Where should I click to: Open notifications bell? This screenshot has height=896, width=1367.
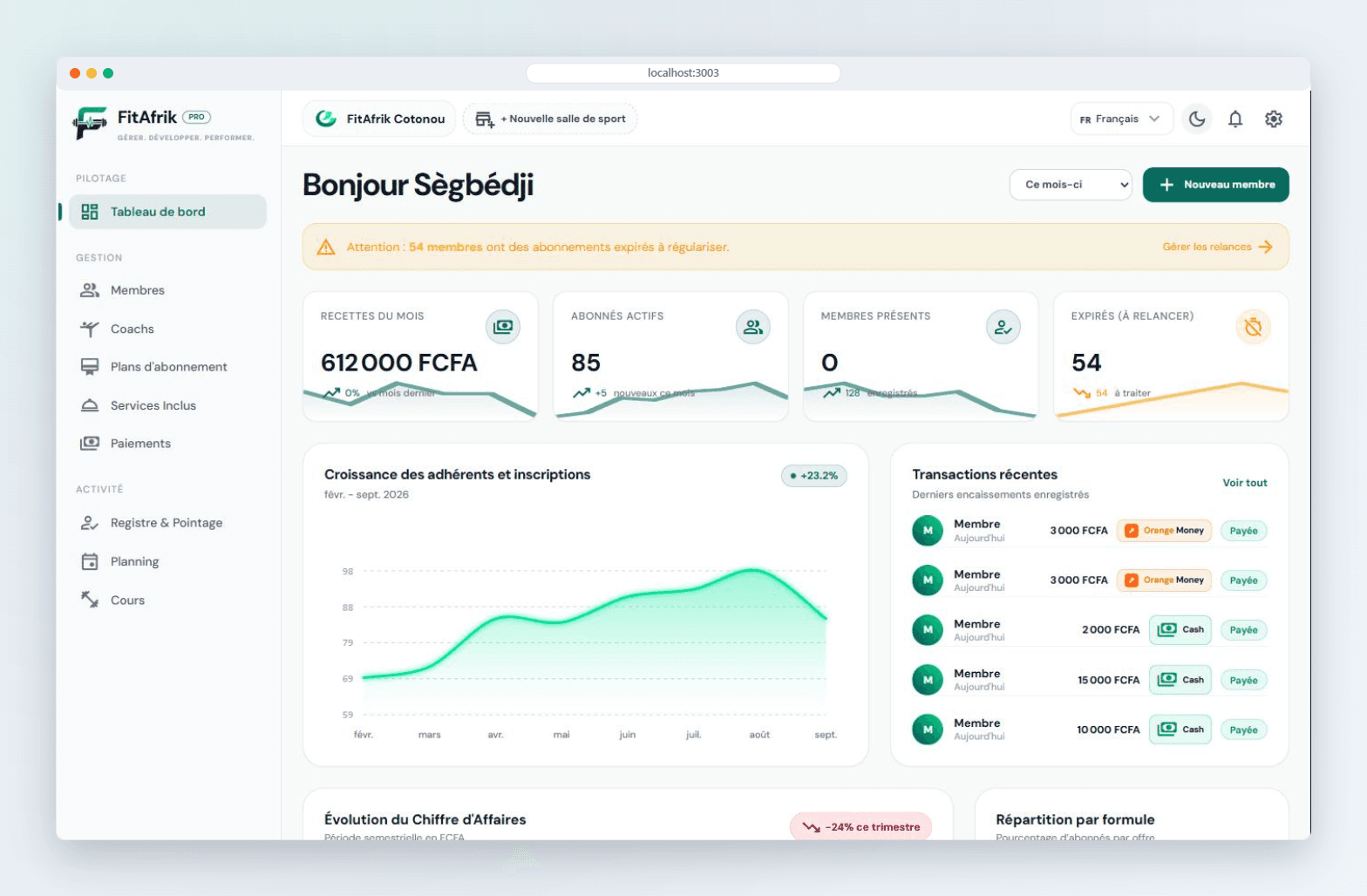coord(1235,119)
